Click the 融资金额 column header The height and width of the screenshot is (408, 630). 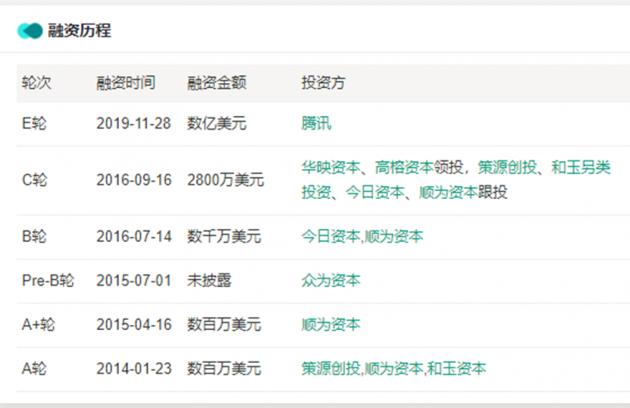click(x=217, y=83)
